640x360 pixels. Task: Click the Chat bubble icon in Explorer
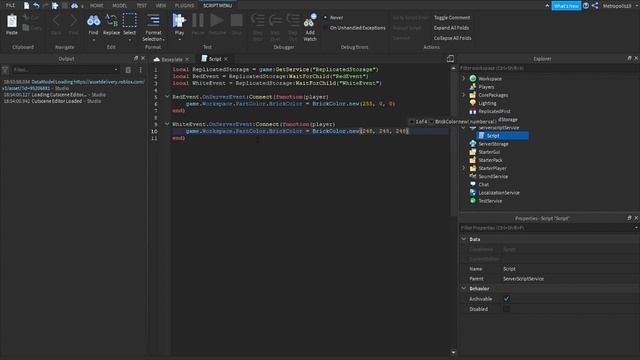(x=473, y=184)
